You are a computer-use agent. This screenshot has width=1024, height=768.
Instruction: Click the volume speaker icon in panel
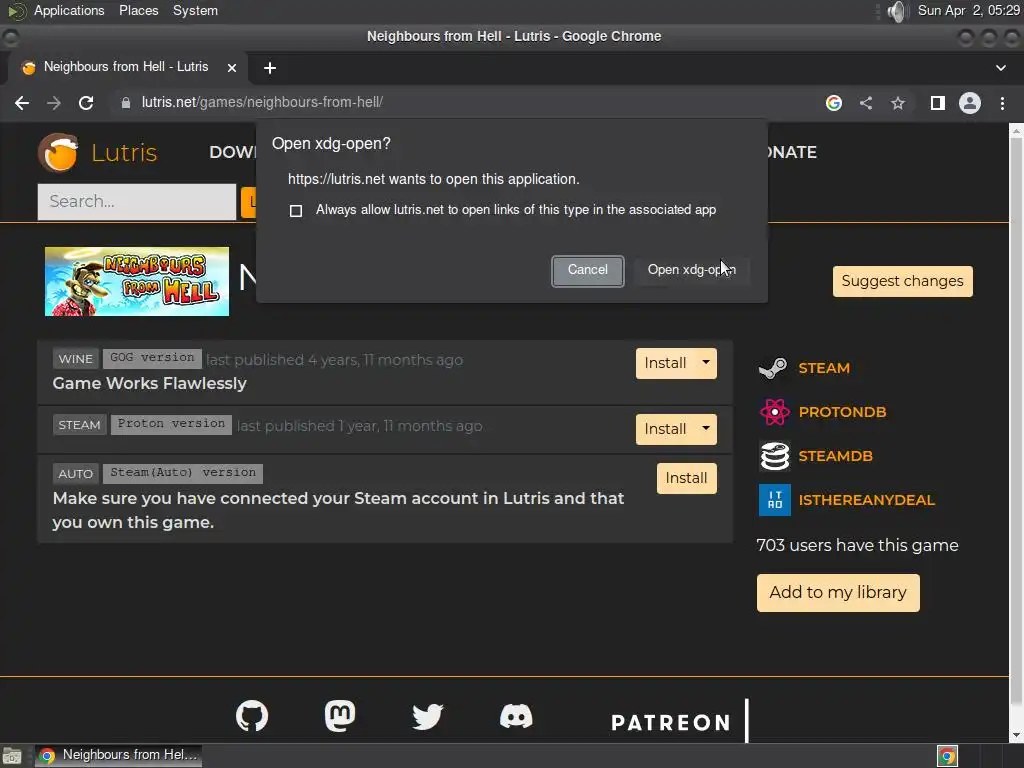pyautogui.click(x=899, y=11)
